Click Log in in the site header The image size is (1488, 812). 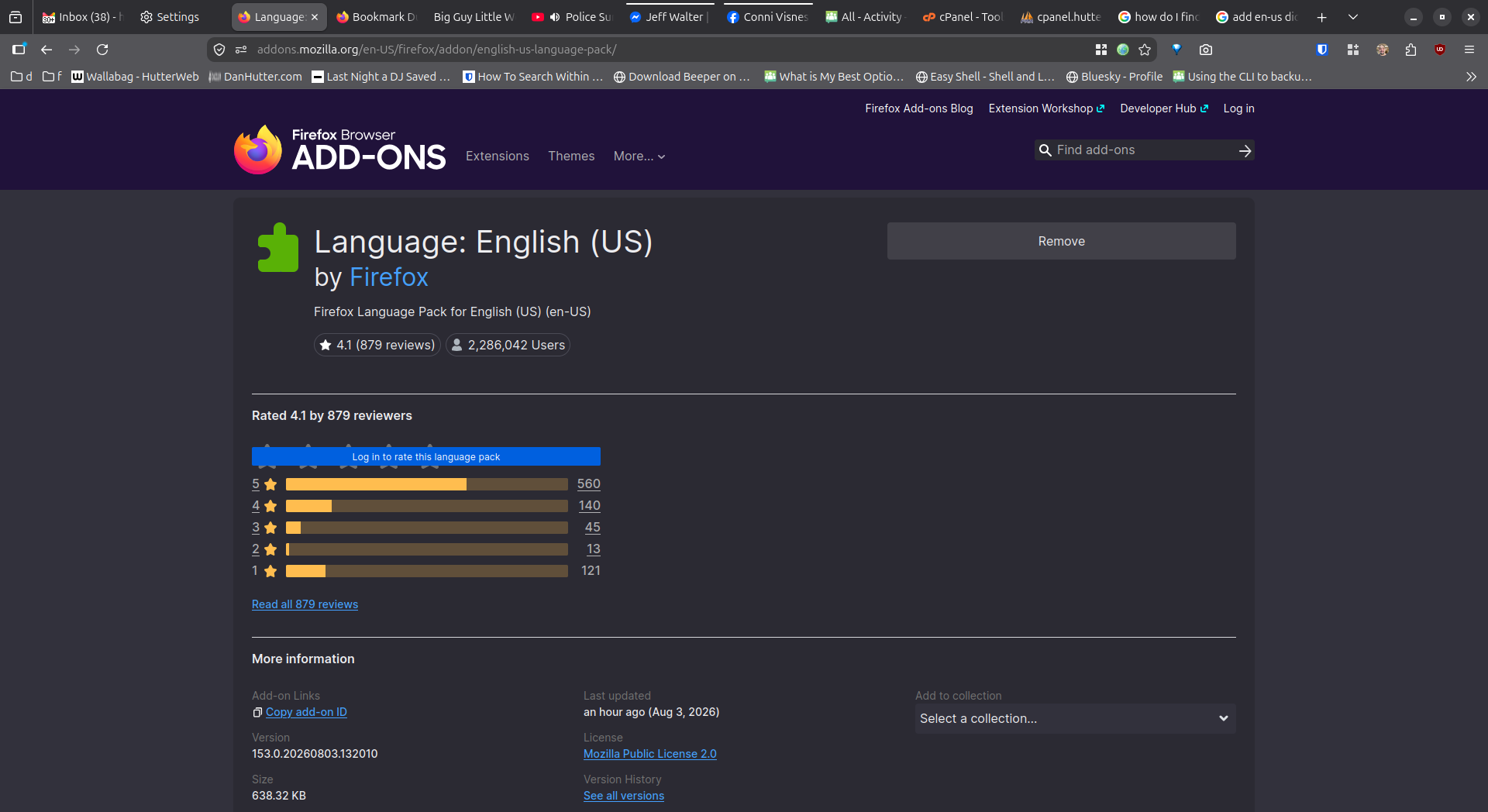pos(1238,108)
